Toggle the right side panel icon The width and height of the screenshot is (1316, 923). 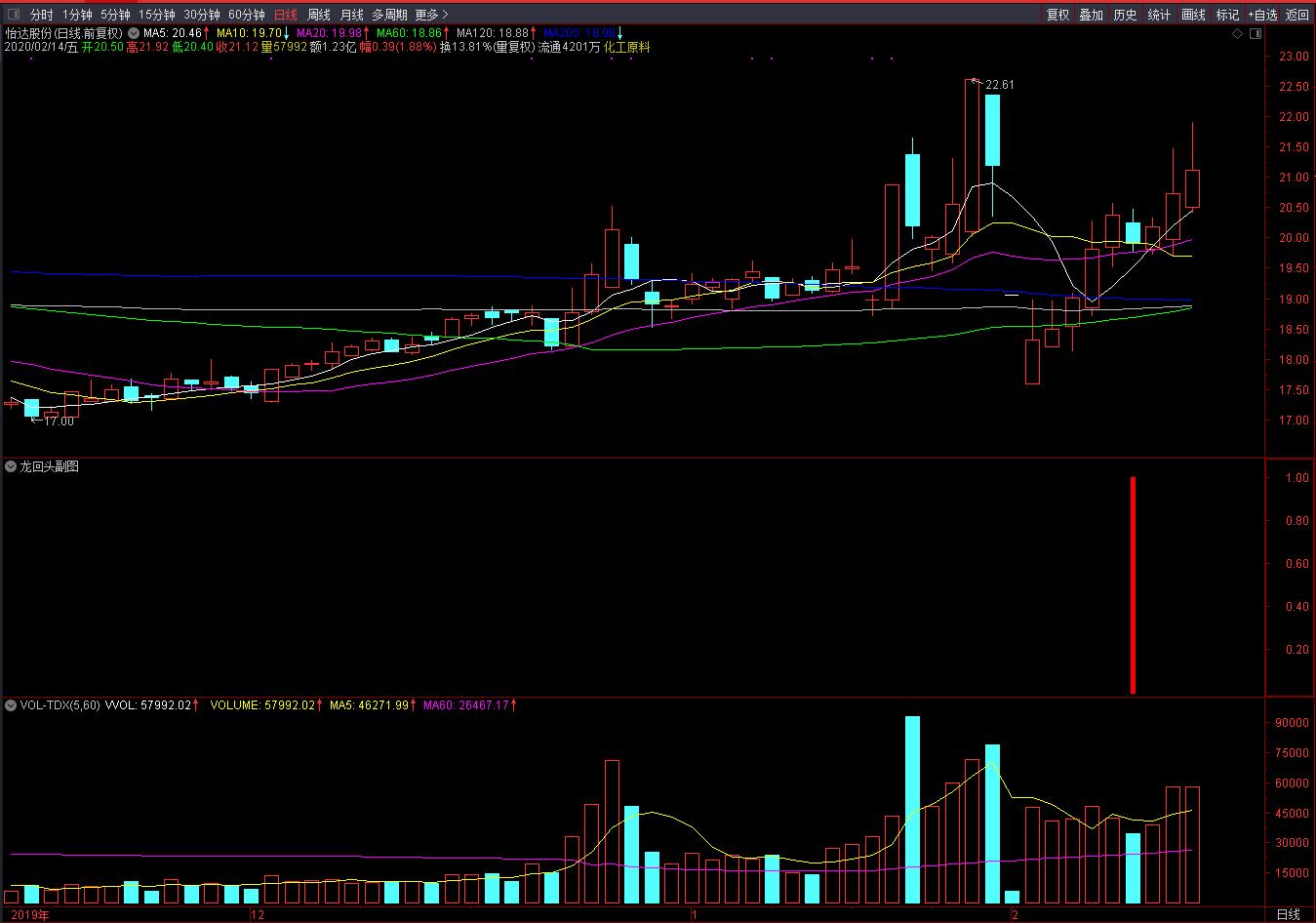[x=1254, y=34]
